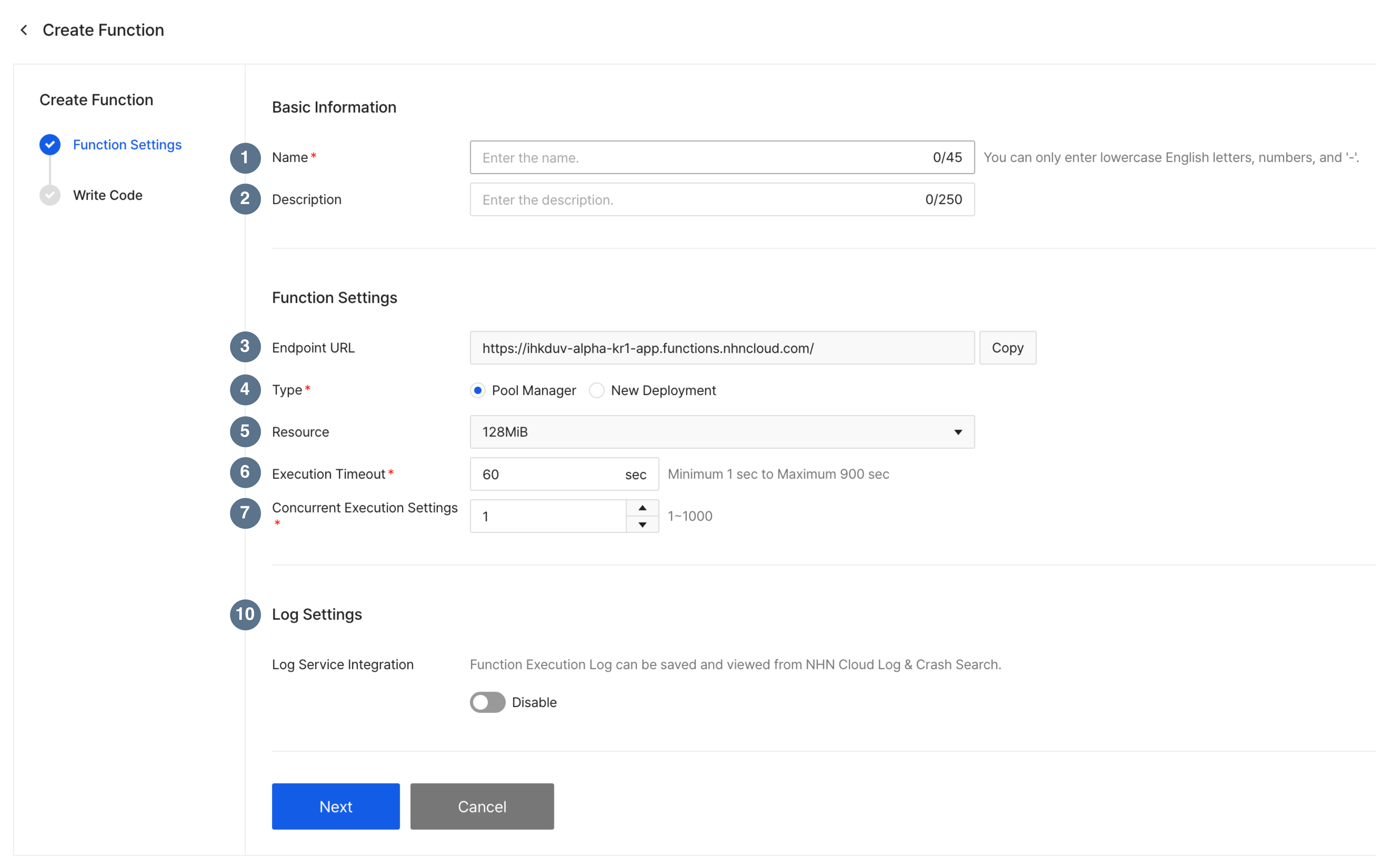Click the Next button
Image resolution: width=1388 pixels, height=868 pixels.
pos(335,806)
